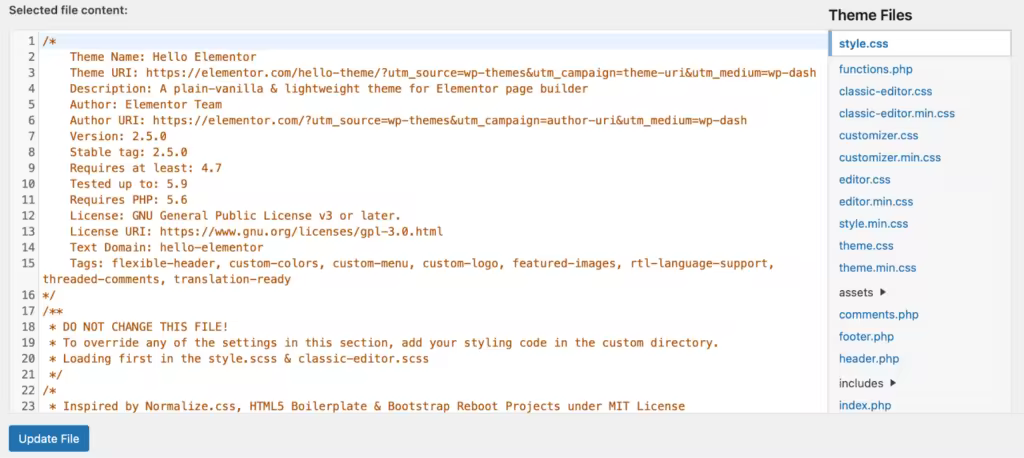Click Requires at least: 4.7 line
The height and width of the screenshot is (458, 1024).
146,168
